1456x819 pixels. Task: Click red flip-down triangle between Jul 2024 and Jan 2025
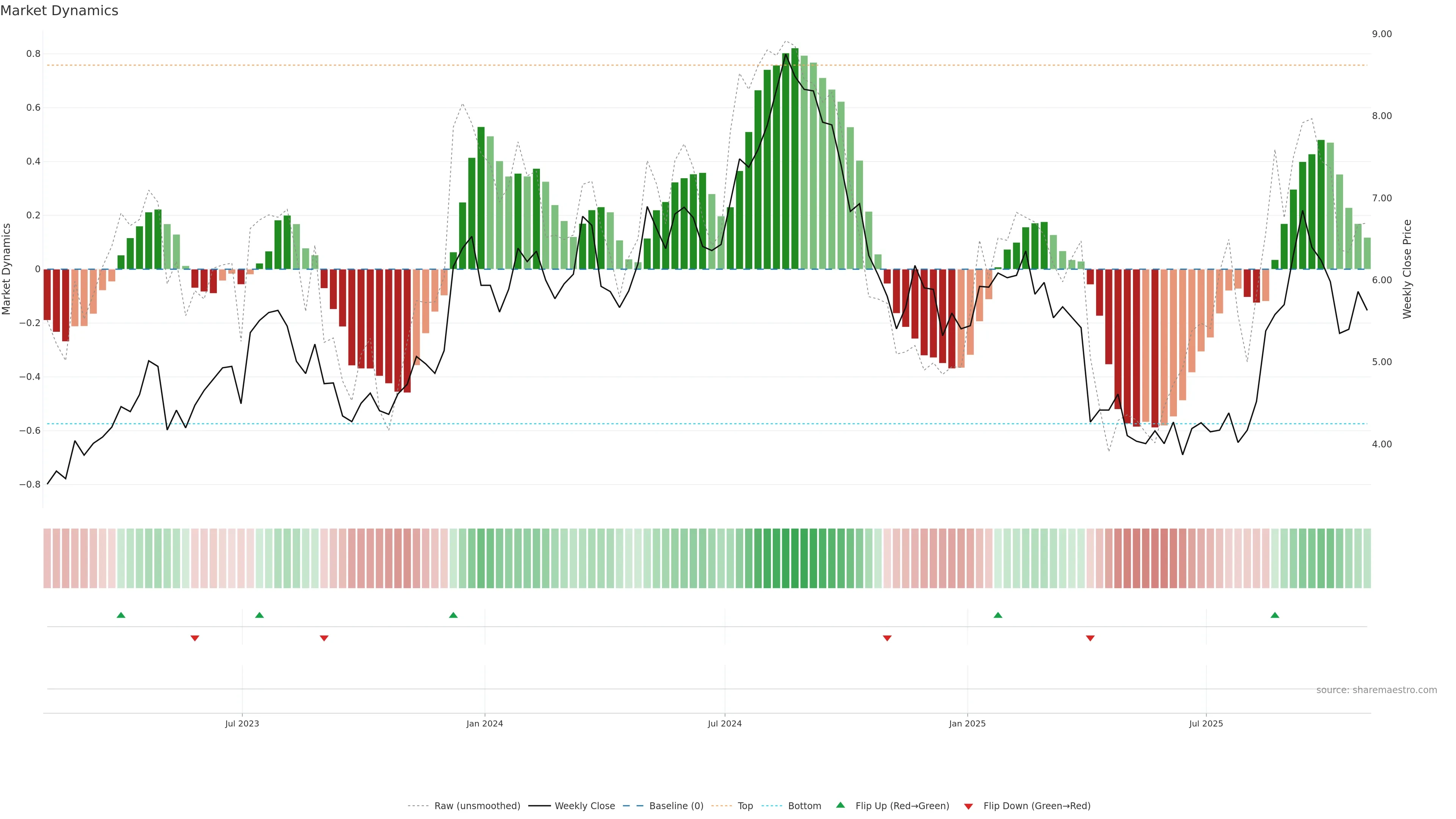click(887, 638)
